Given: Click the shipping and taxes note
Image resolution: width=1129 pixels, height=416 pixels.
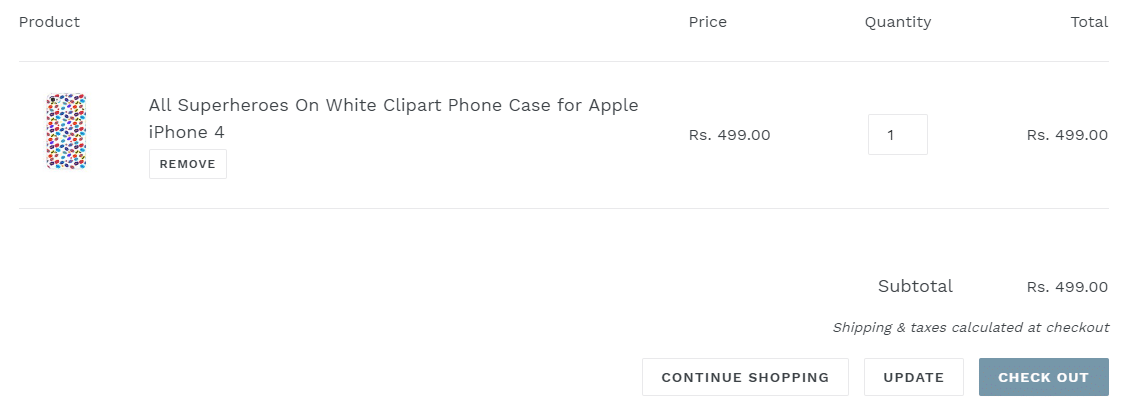Looking at the screenshot, I should tap(970, 327).
